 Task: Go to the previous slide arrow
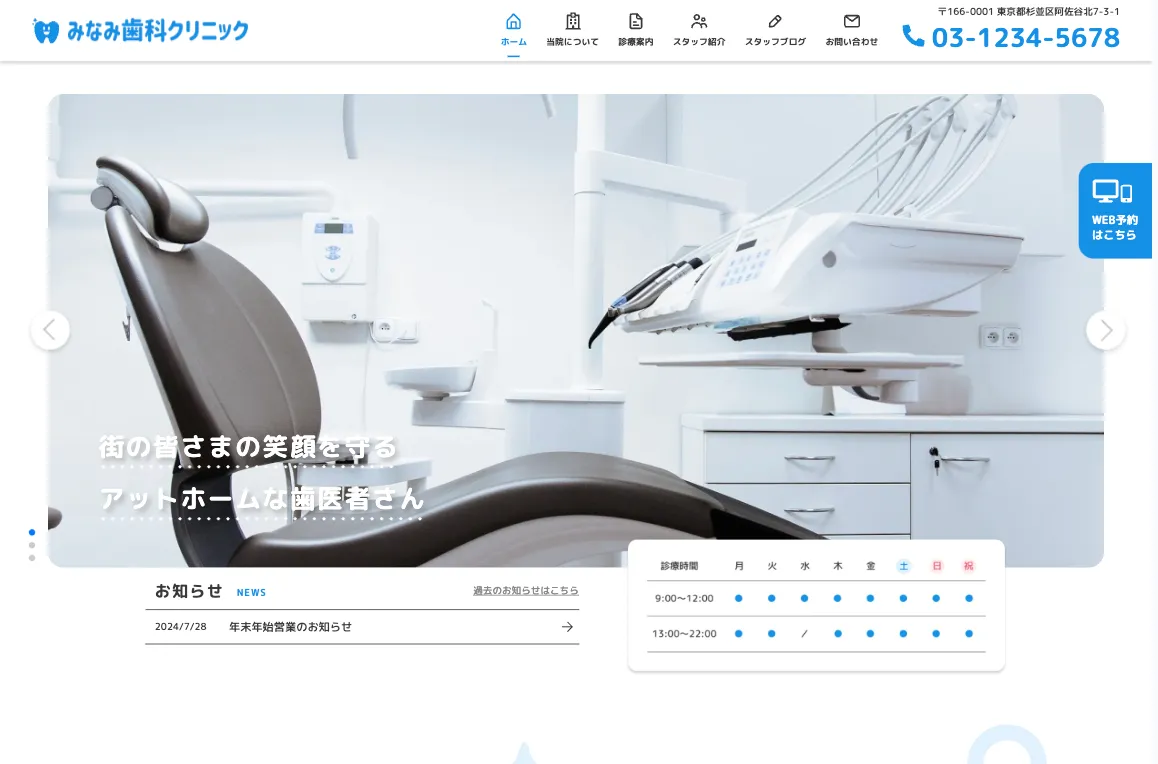pyautogui.click(x=51, y=330)
